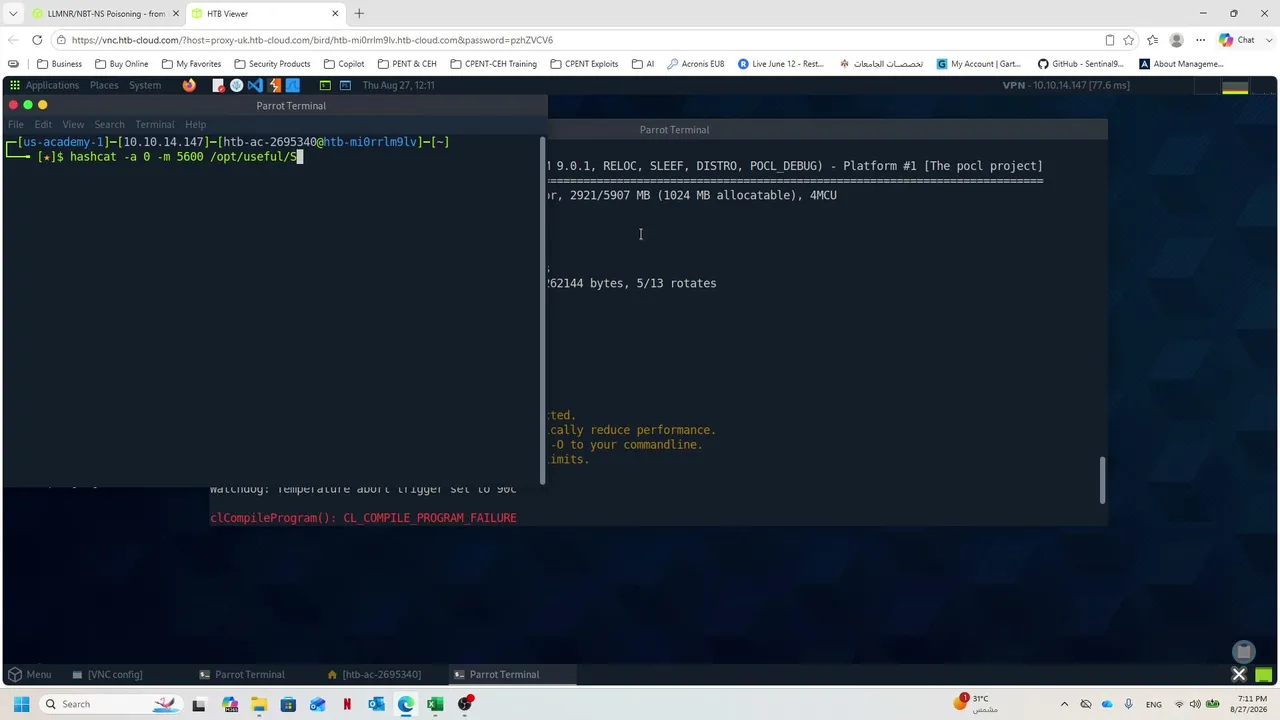
Task: Open the Places menu in Parrot panel
Action: (x=104, y=85)
